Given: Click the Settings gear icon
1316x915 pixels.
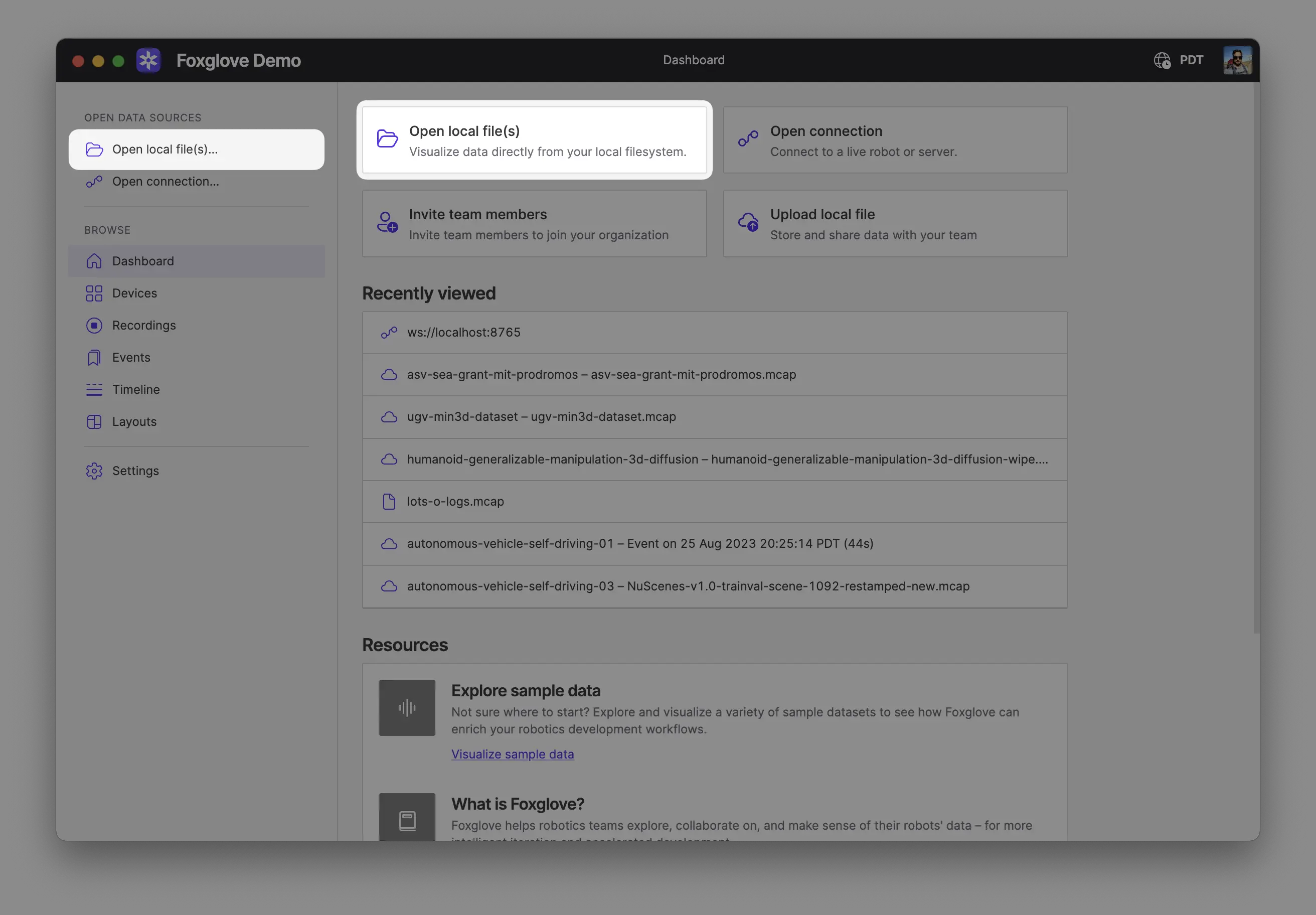Looking at the screenshot, I should 94,471.
